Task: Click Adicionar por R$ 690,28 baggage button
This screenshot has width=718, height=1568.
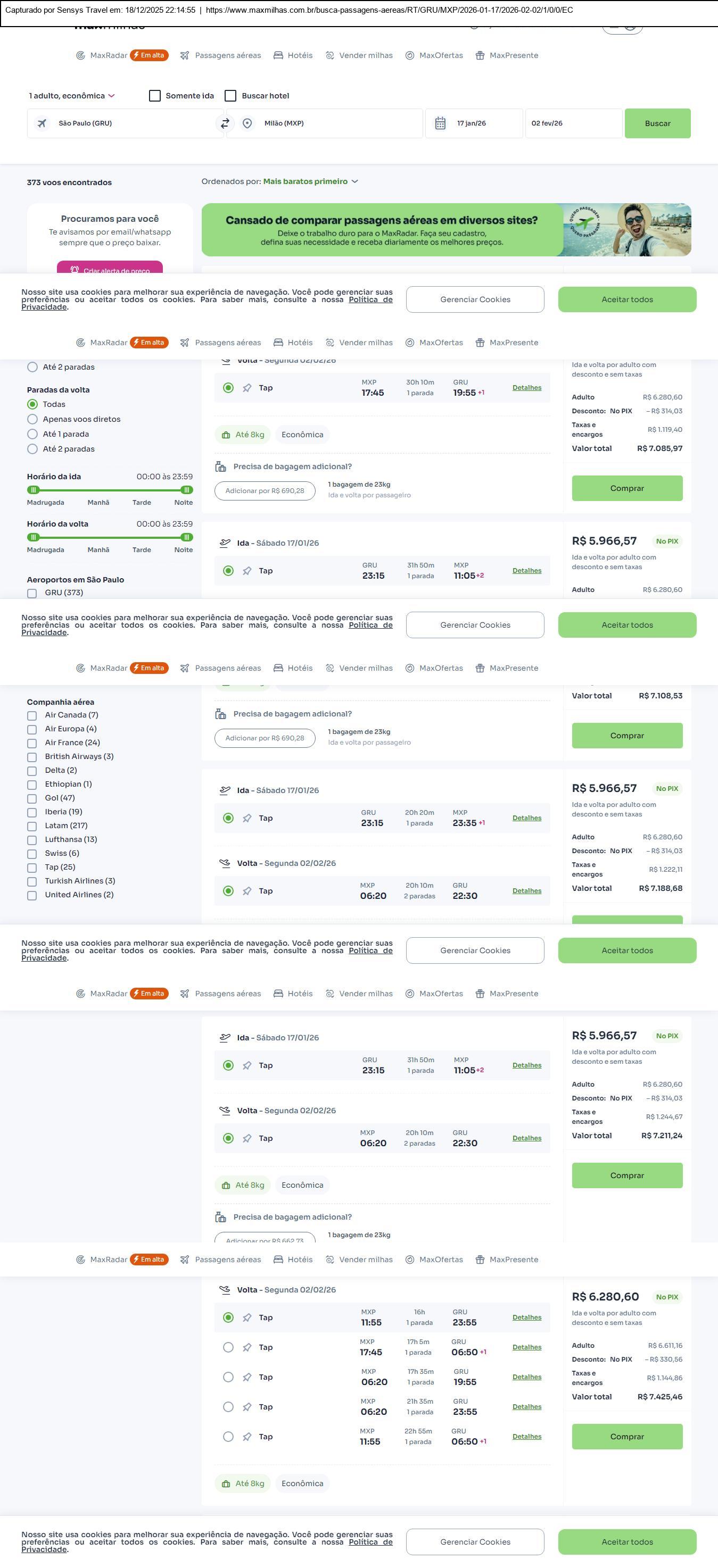Action: click(x=265, y=490)
